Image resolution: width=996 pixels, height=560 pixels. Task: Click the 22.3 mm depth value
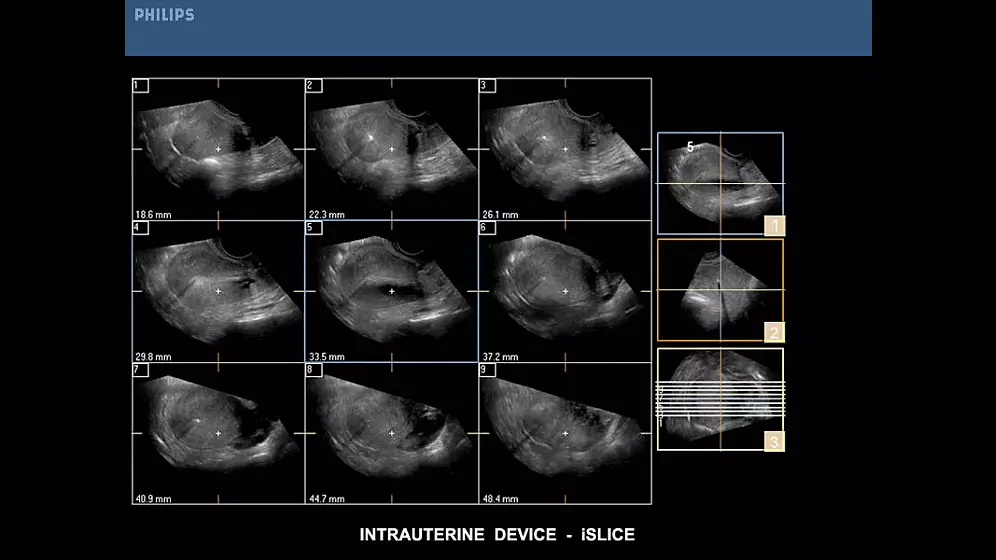click(326, 215)
